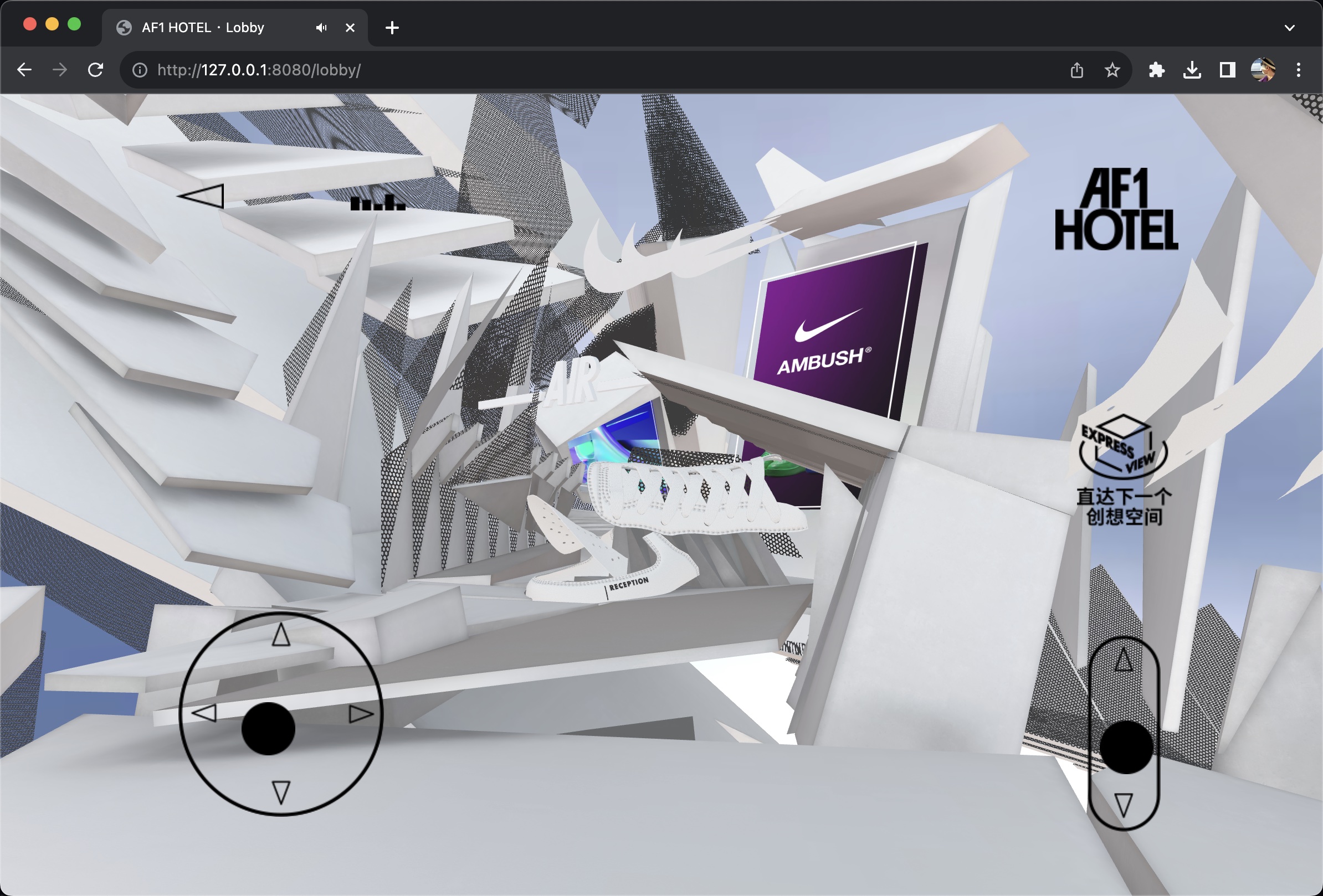Image resolution: width=1323 pixels, height=896 pixels.
Task: Click the Express View cube icon
Action: point(1122,447)
